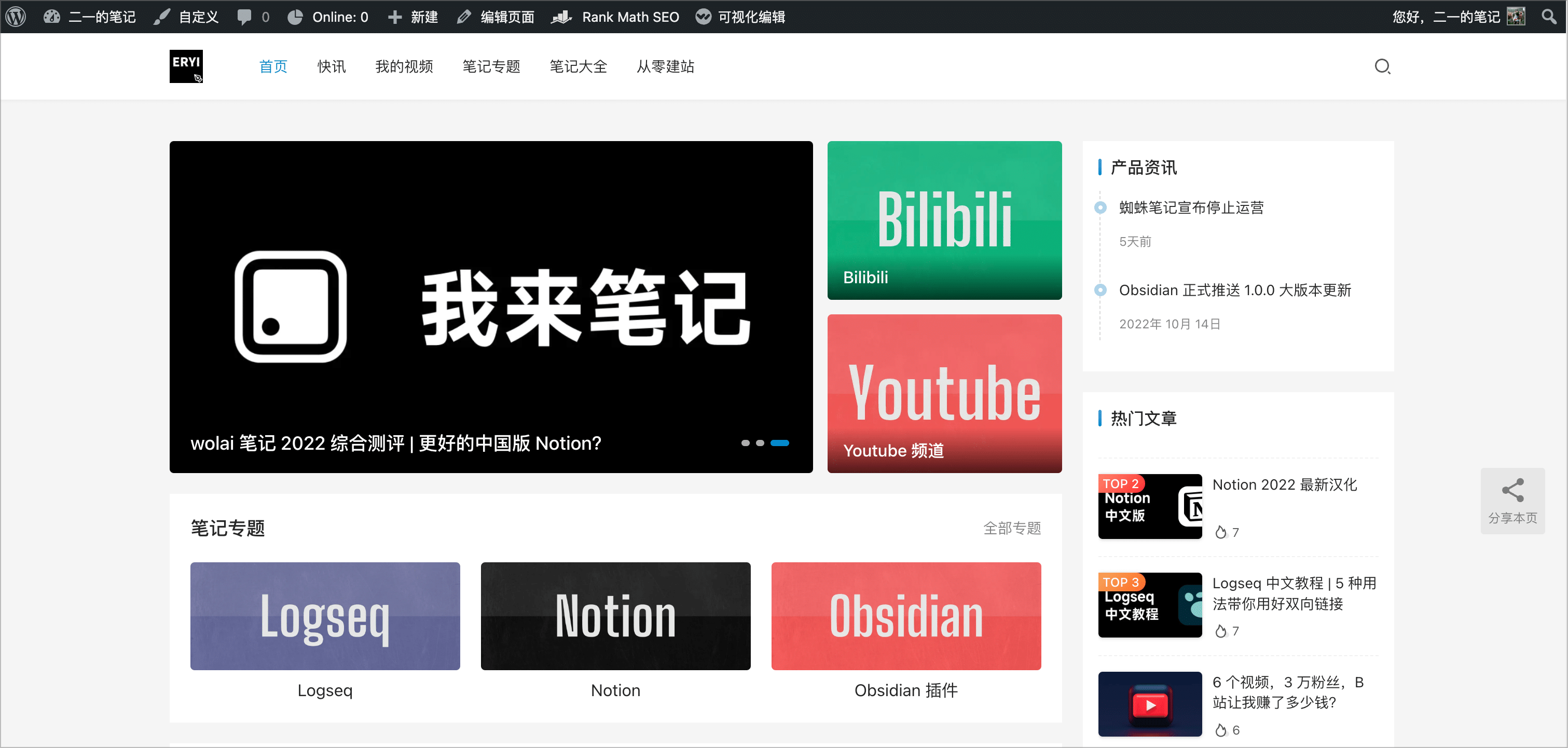Open Obsidian 正式推送 1.0.0 news item
Image resolution: width=1568 pixels, height=748 pixels.
point(1235,290)
